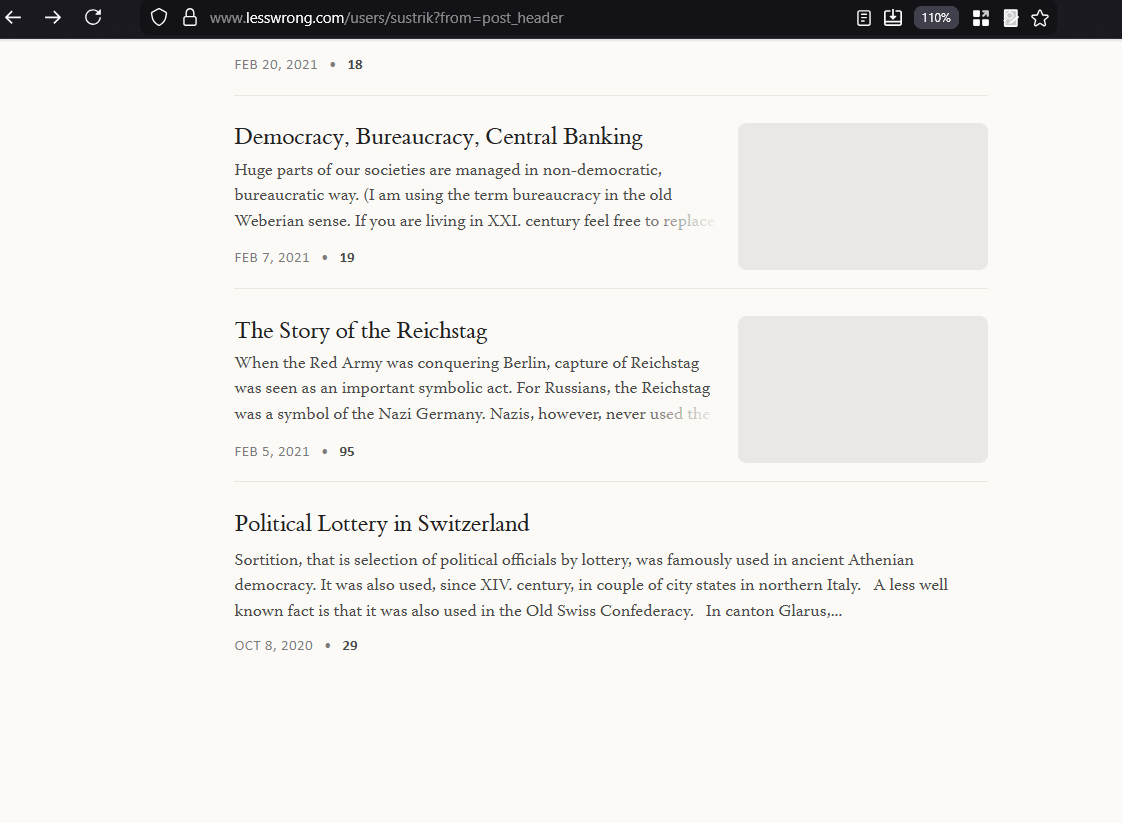
Task: Click the score 95 on Reichstag post
Action: click(347, 452)
